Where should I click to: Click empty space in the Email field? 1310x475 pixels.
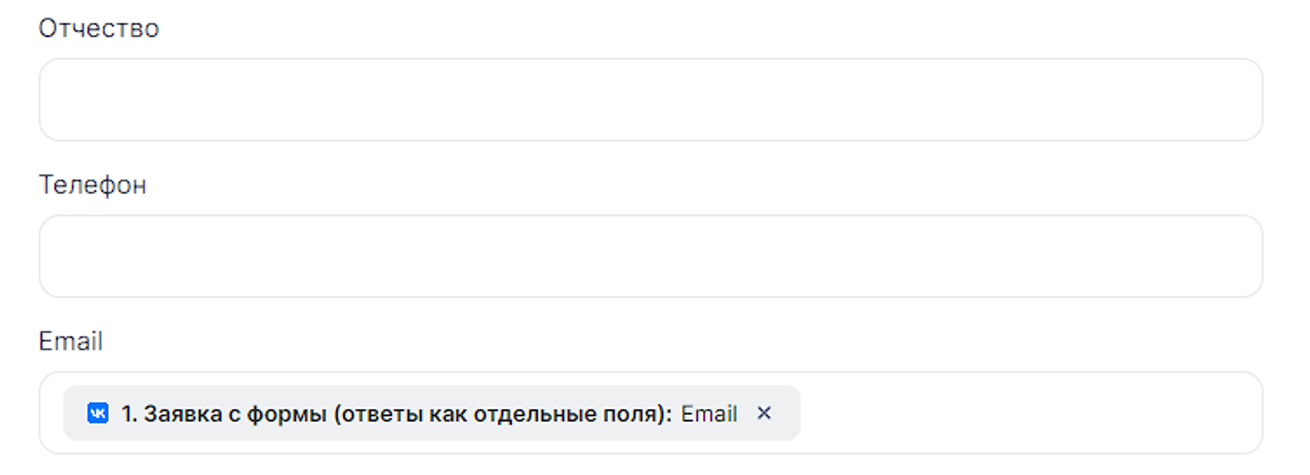click(x=1030, y=413)
